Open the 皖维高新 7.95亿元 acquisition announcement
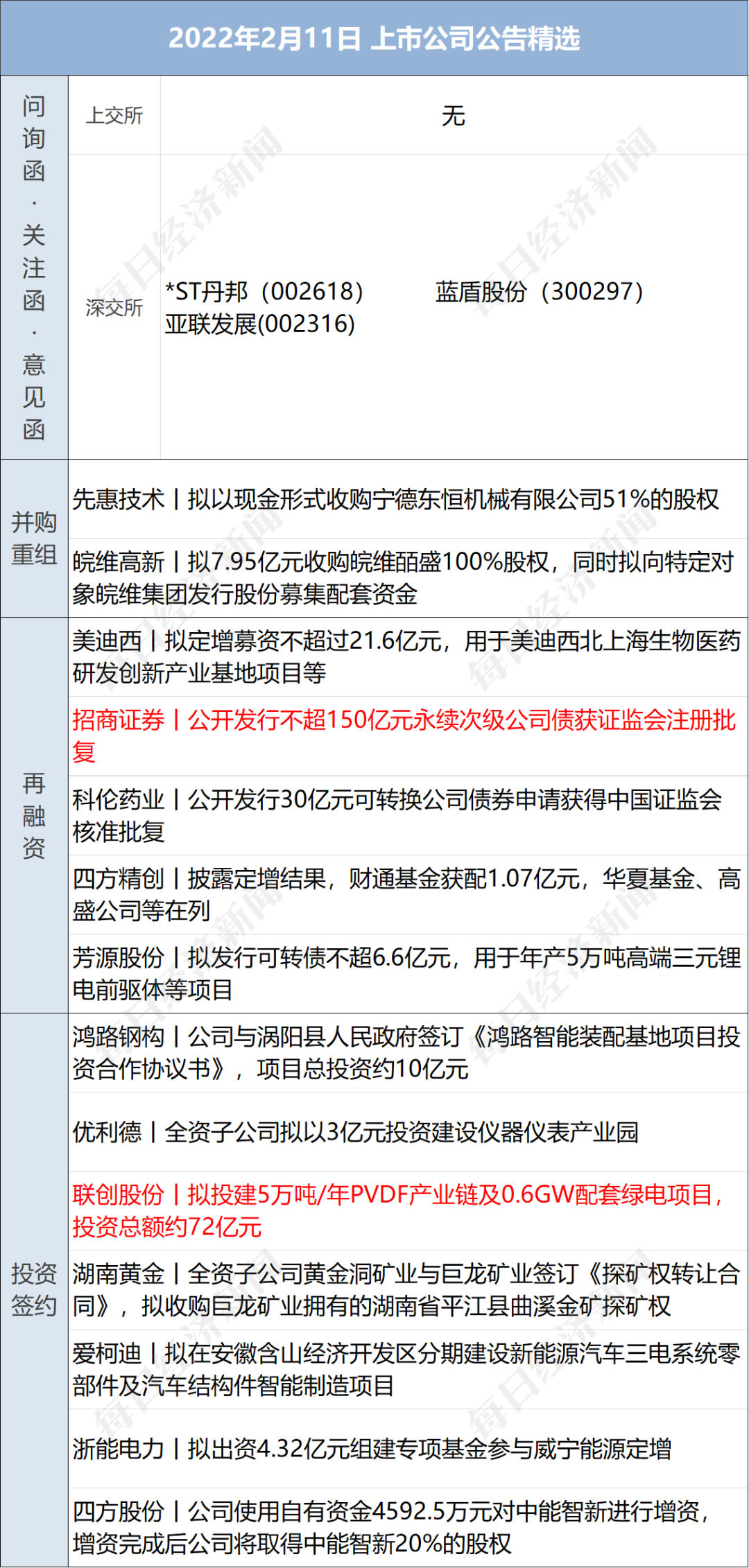 coord(402,577)
